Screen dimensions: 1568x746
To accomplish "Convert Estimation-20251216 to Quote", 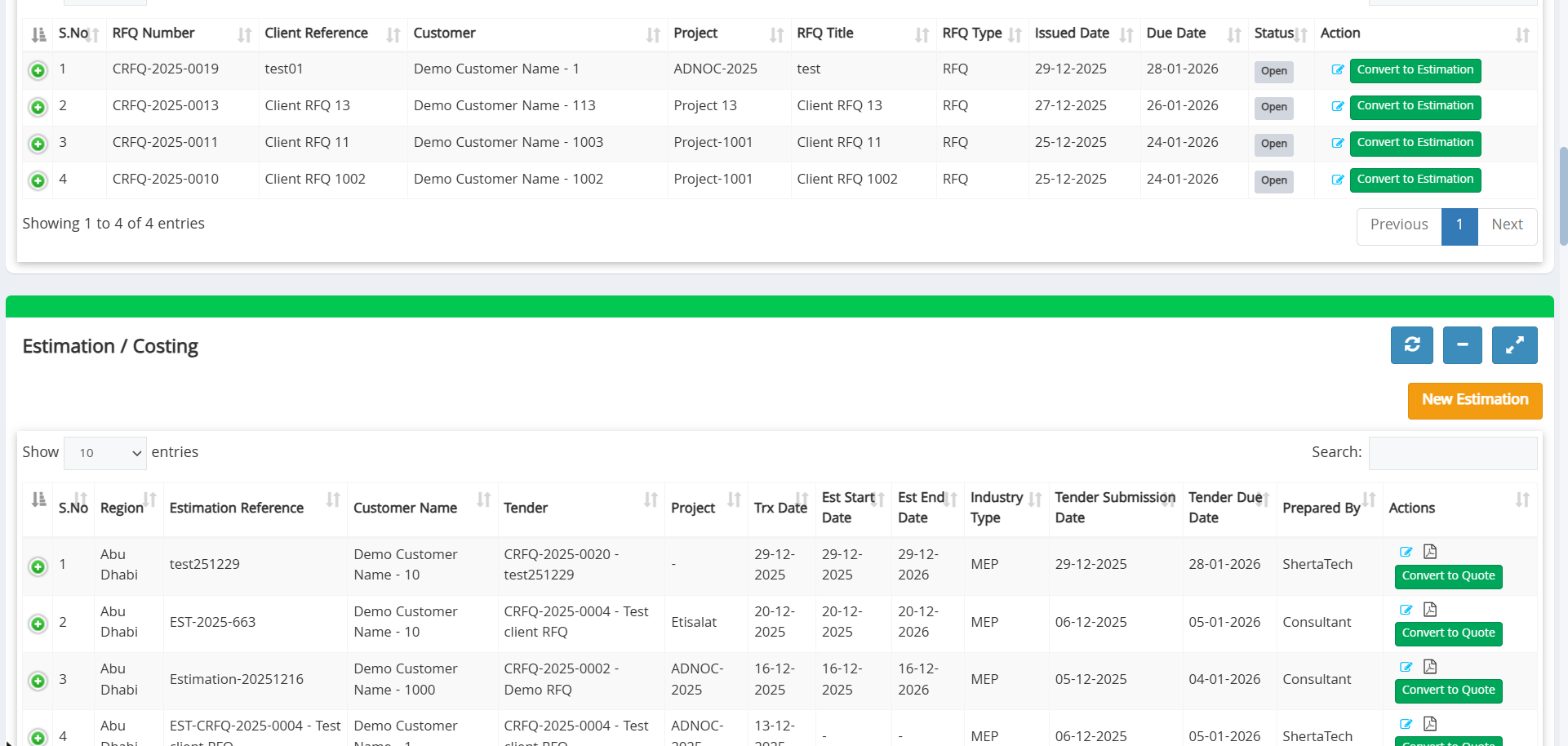I will [x=1448, y=691].
